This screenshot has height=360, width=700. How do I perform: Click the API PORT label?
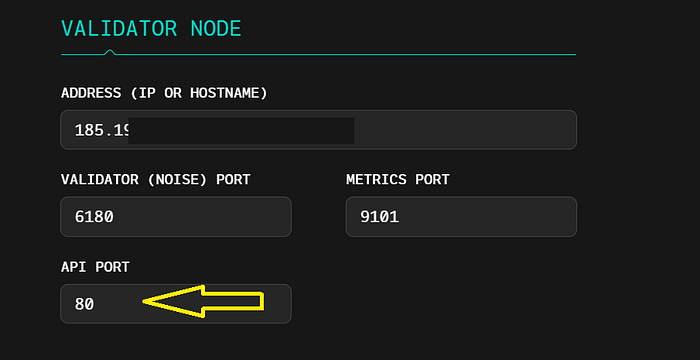[95, 267]
